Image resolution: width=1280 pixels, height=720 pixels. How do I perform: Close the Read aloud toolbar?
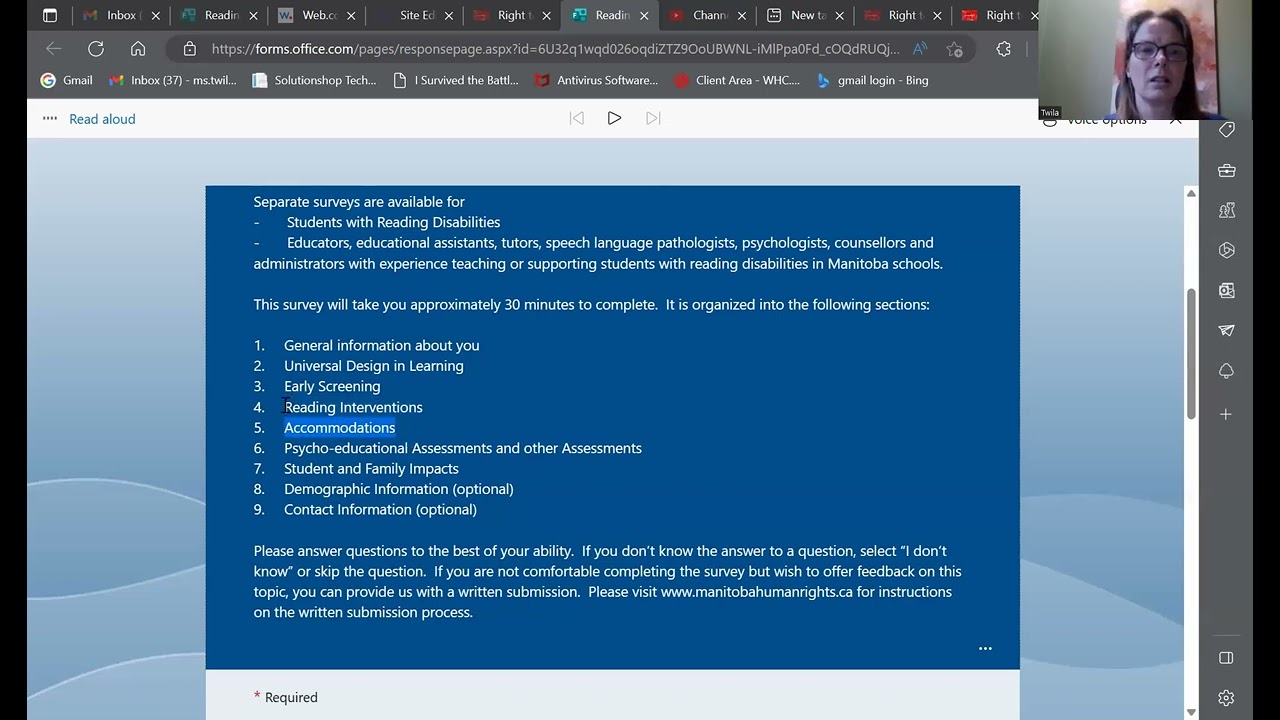click(x=1176, y=120)
